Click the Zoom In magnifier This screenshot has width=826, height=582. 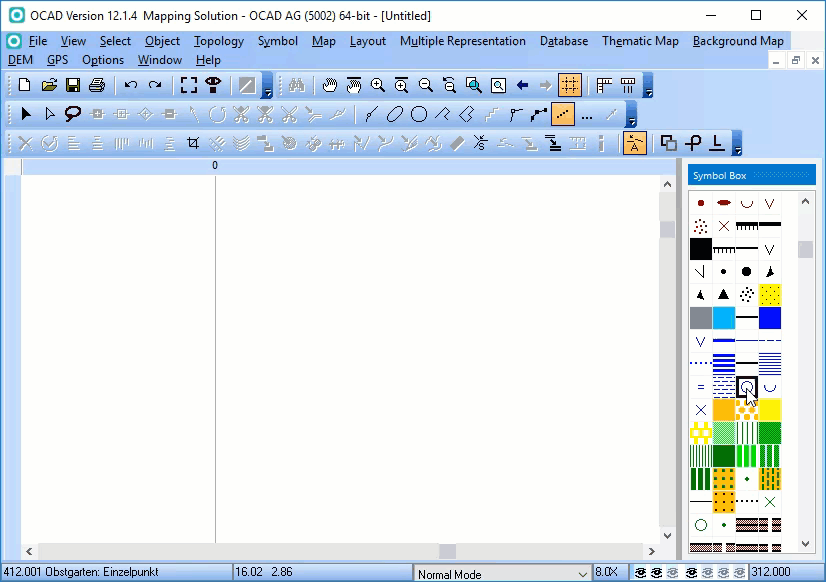point(377,85)
